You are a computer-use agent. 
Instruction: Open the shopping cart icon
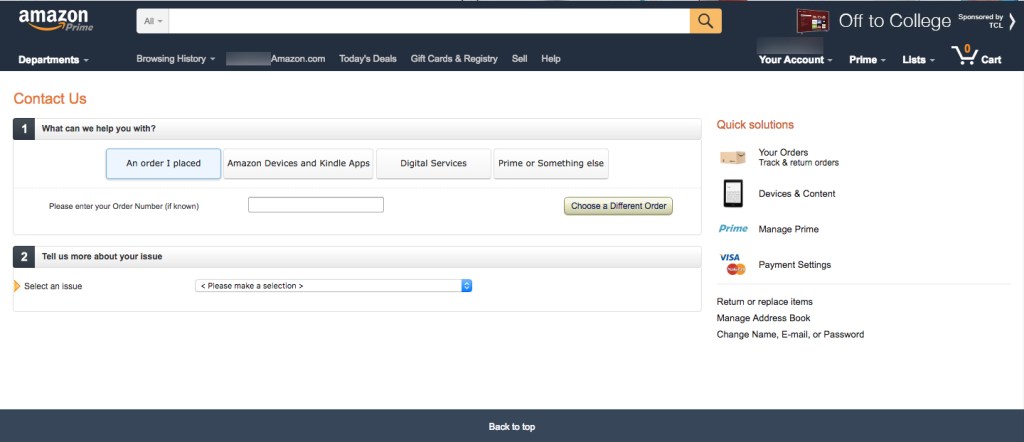click(965, 56)
